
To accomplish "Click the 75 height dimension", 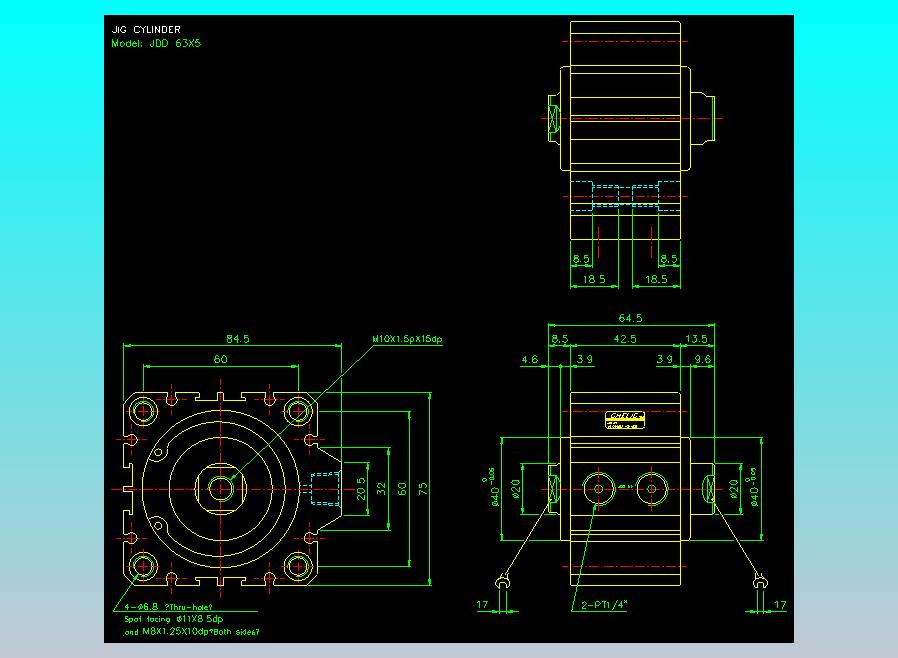I will coord(423,488).
